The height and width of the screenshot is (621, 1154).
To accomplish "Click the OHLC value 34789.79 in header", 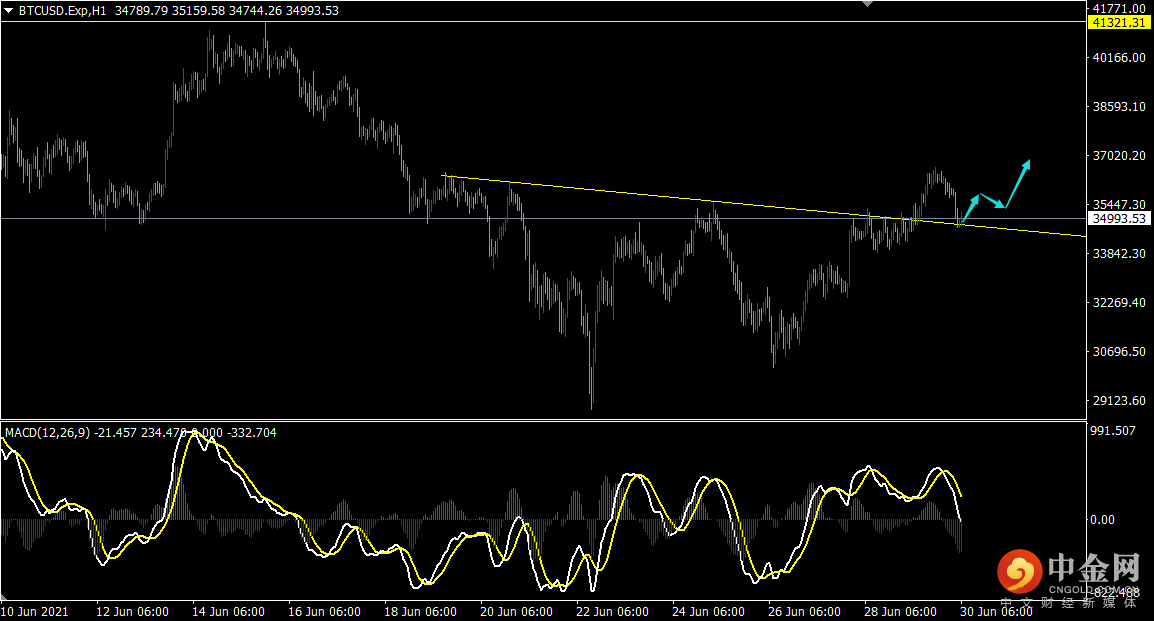I will coord(142,11).
